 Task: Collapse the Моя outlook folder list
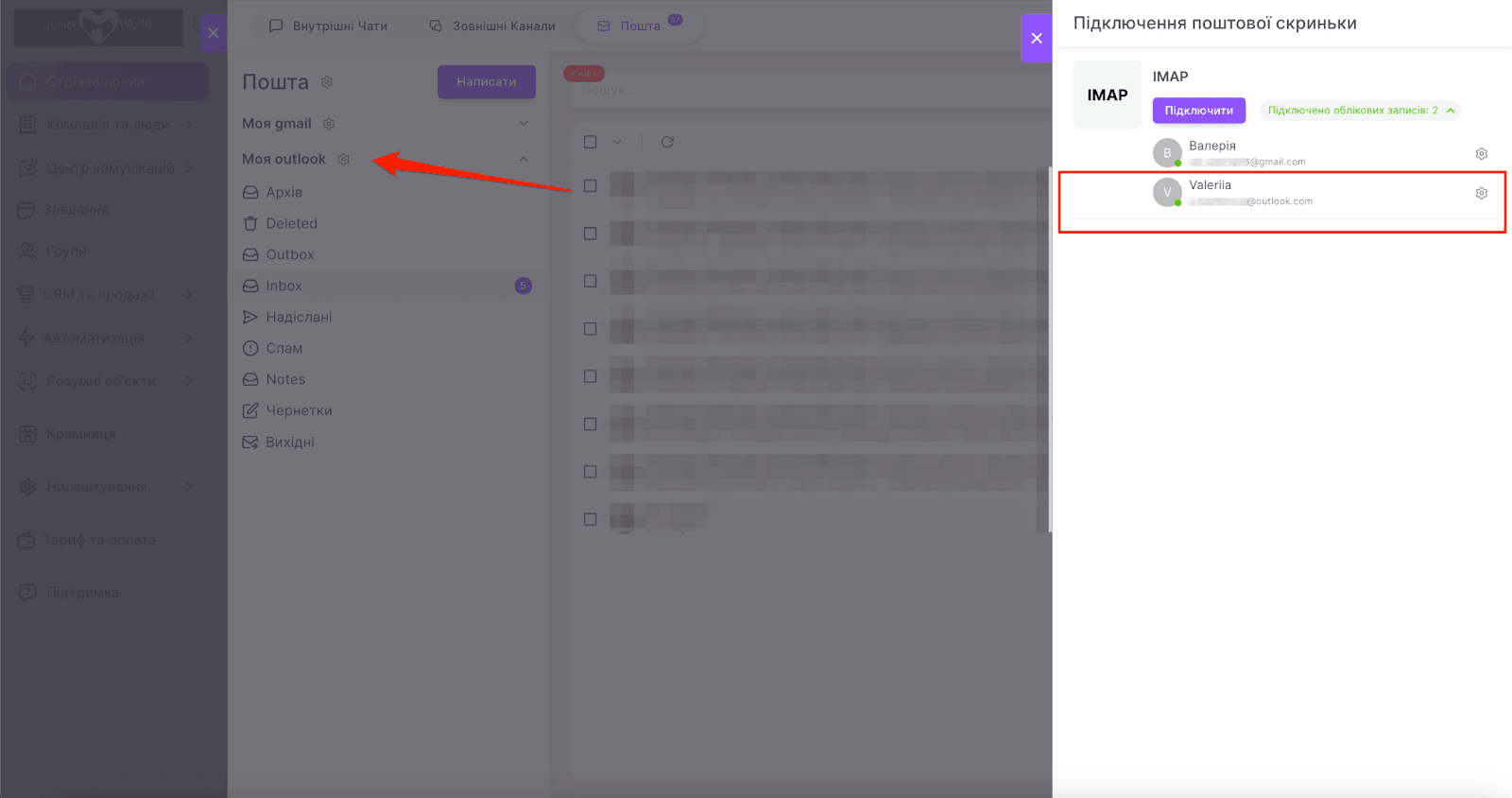(x=524, y=159)
